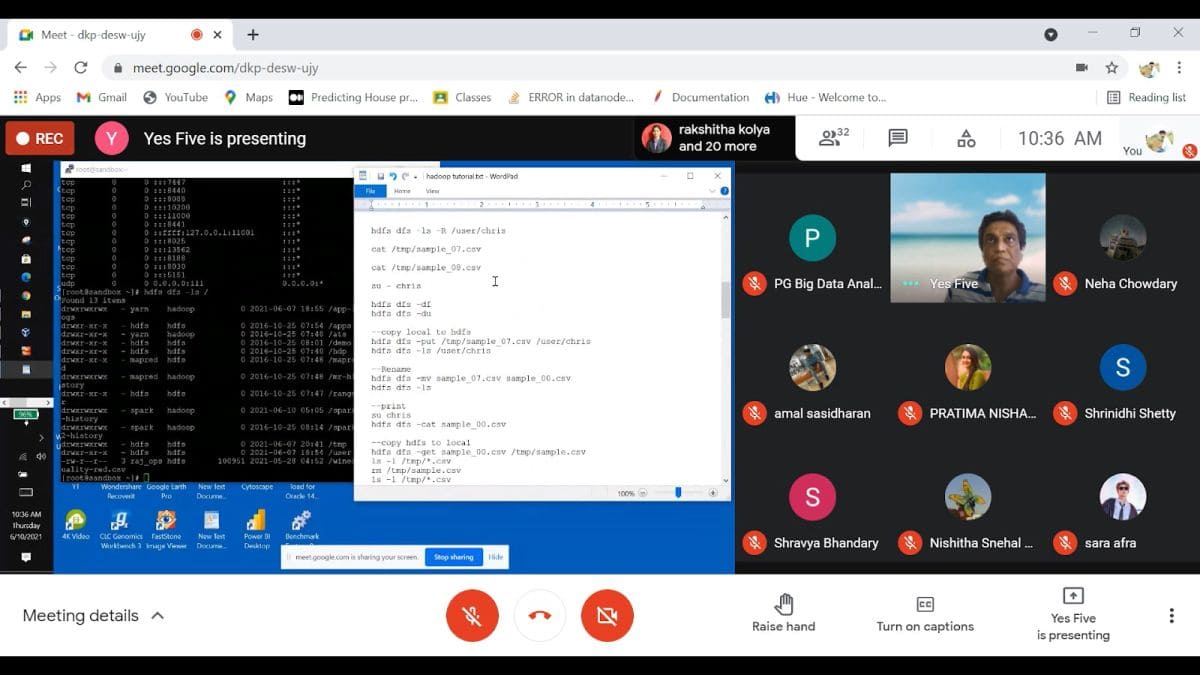Click the WordPad zoom slider
This screenshot has height=675, width=1200.
click(x=678, y=493)
